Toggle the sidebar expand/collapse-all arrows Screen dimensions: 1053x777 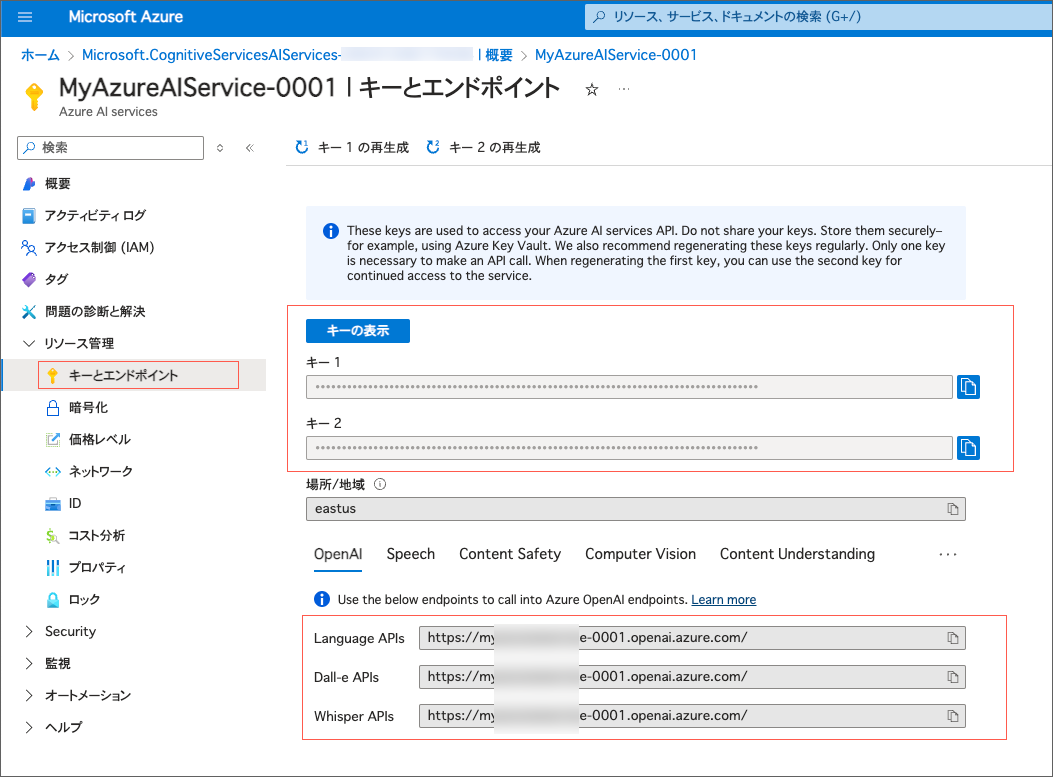pyautogui.click(x=220, y=148)
